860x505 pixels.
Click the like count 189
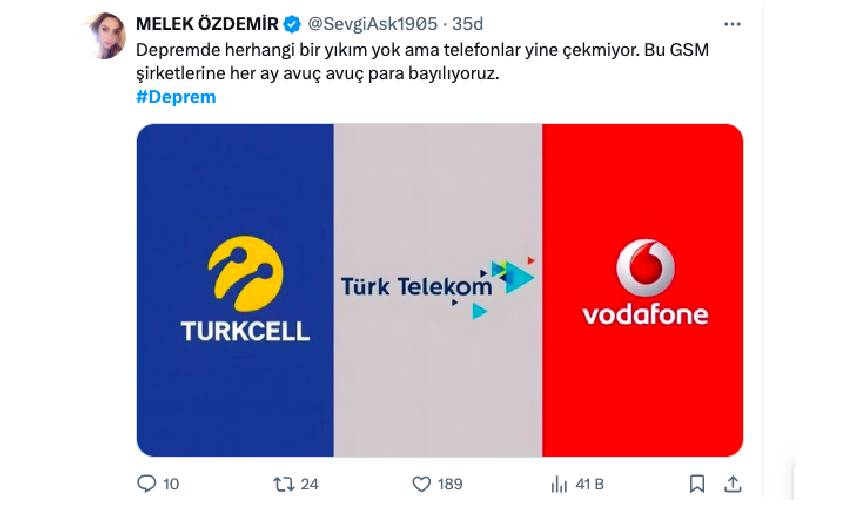click(450, 484)
